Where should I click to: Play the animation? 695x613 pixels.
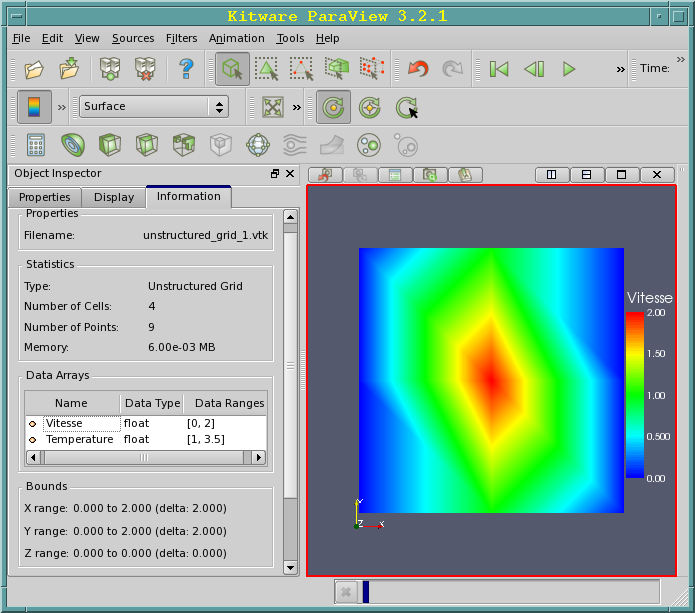click(x=569, y=69)
